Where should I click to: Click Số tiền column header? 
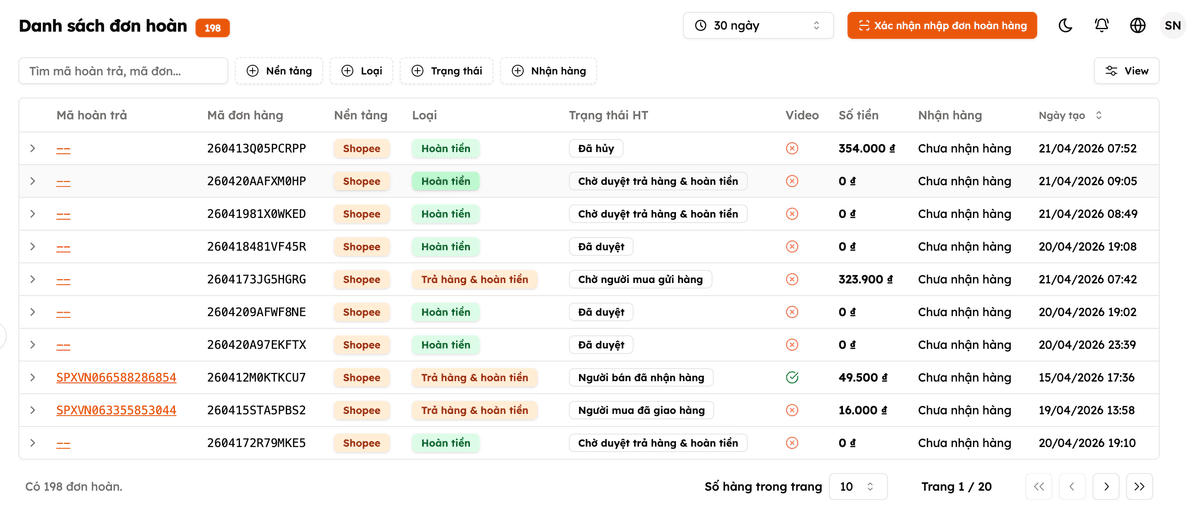(x=858, y=115)
